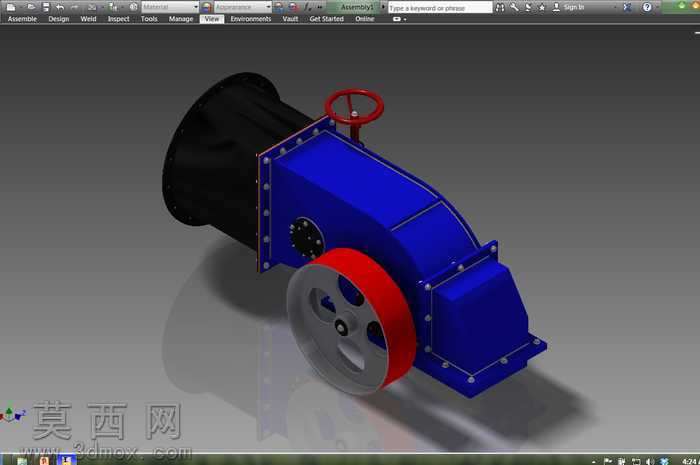Open Help with the question mark icon
Image resolution: width=700 pixels, height=465 pixels.
[x=647, y=7]
